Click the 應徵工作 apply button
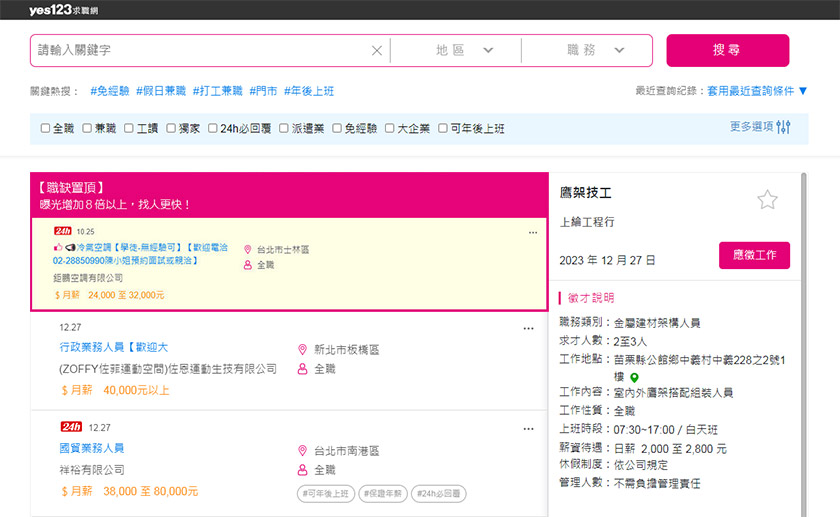 click(x=754, y=255)
